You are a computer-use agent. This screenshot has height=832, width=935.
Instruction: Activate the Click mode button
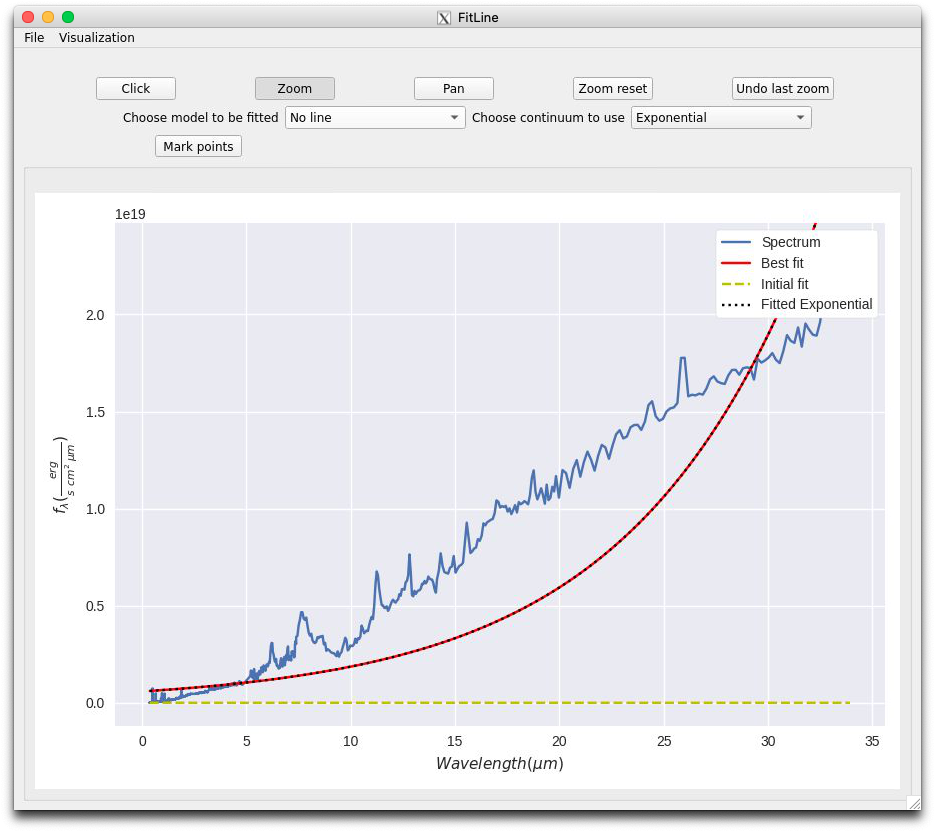point(136,88)
